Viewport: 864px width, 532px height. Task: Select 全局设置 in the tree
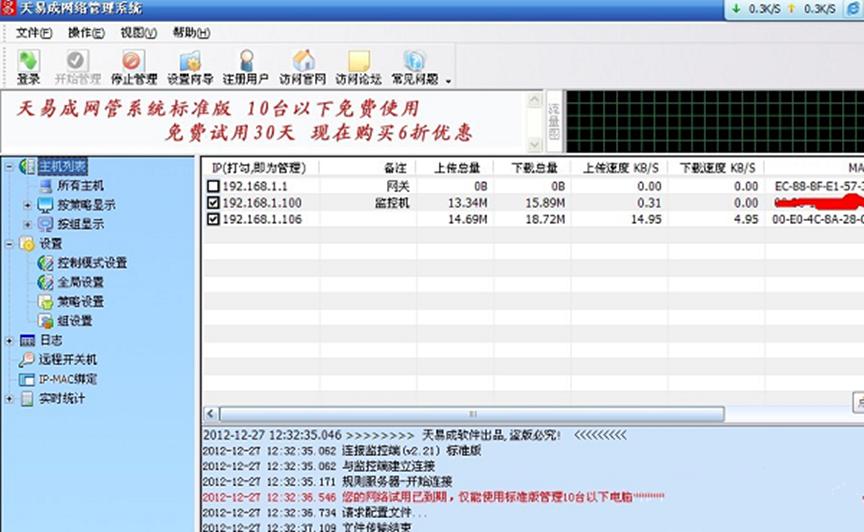(80, 282)
